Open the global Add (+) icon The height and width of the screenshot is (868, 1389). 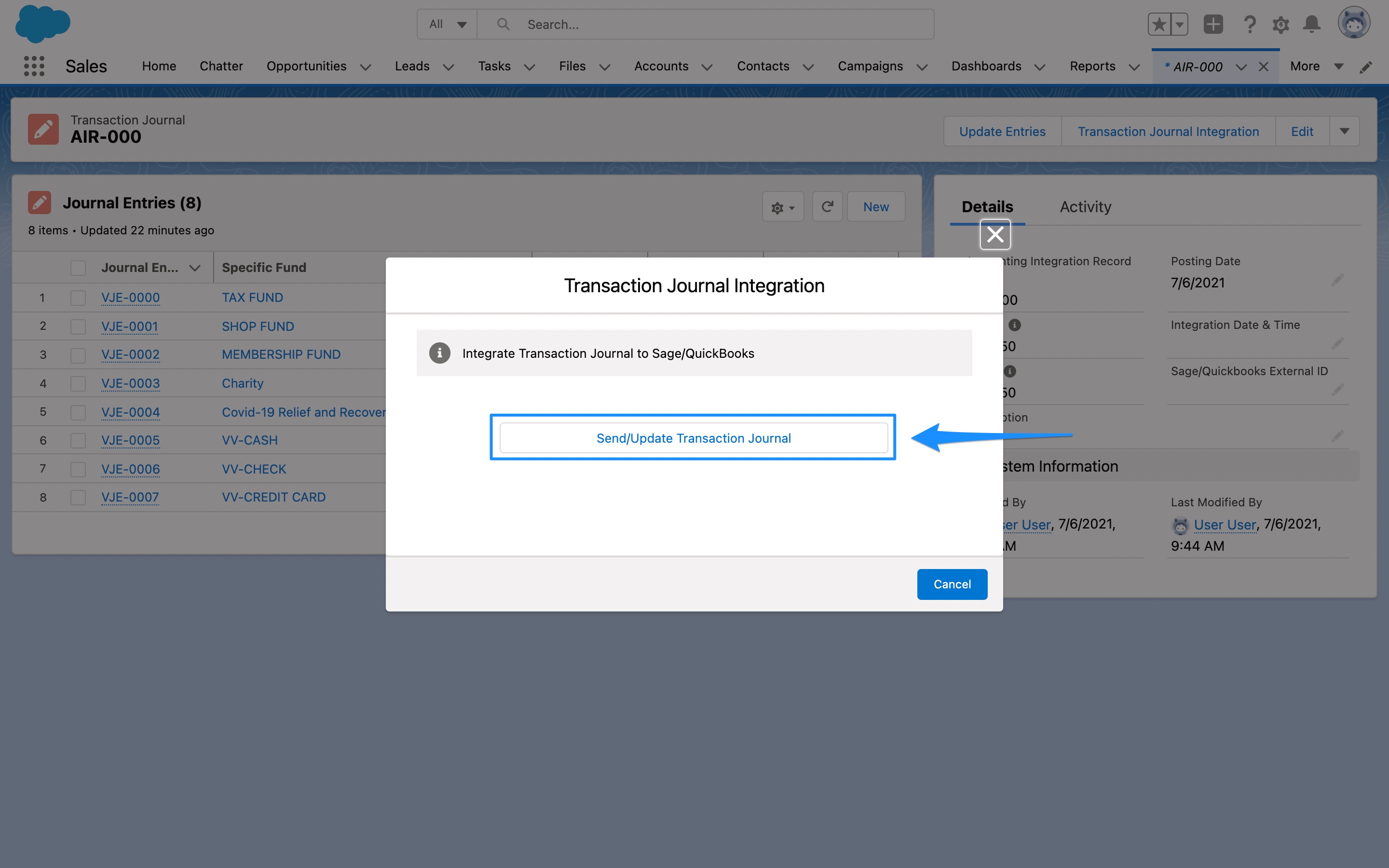point(1213,24)
